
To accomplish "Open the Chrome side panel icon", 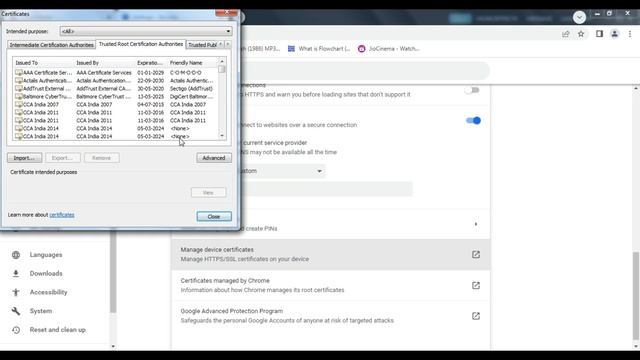I will [x=599, y=34].
